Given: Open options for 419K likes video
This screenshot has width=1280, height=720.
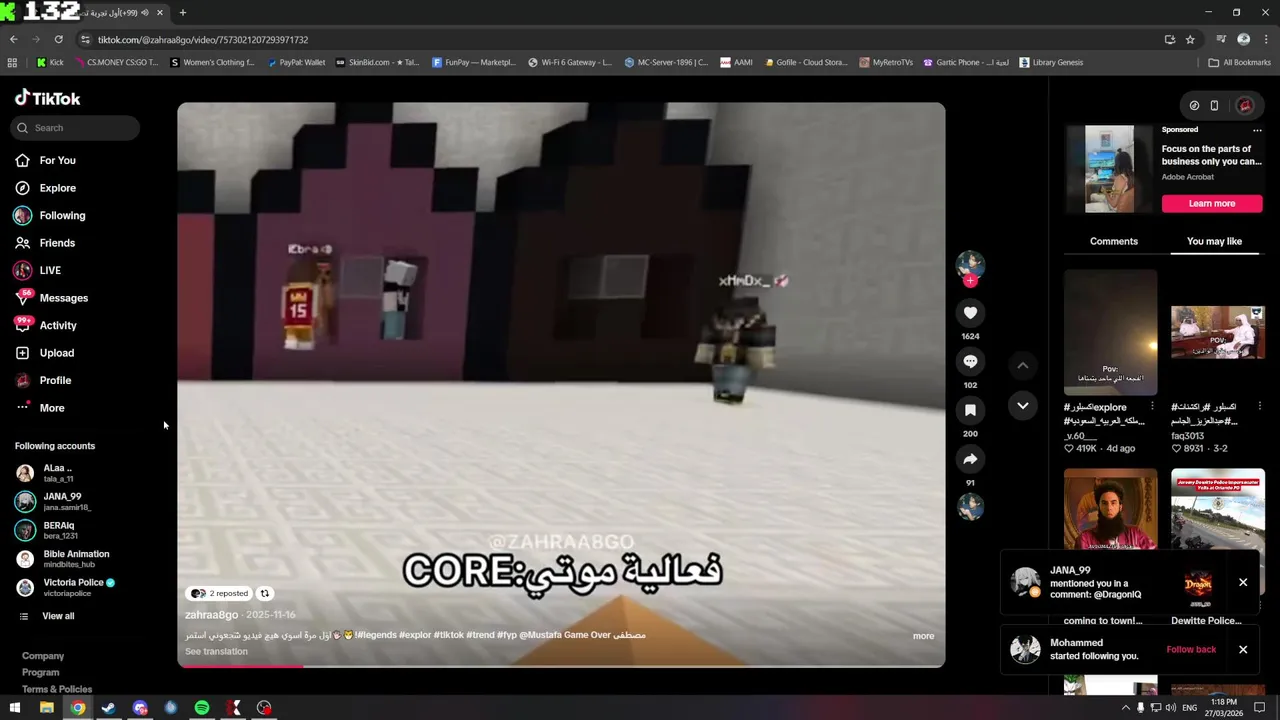Looking at the screenshot, I should pos(1152,406).
